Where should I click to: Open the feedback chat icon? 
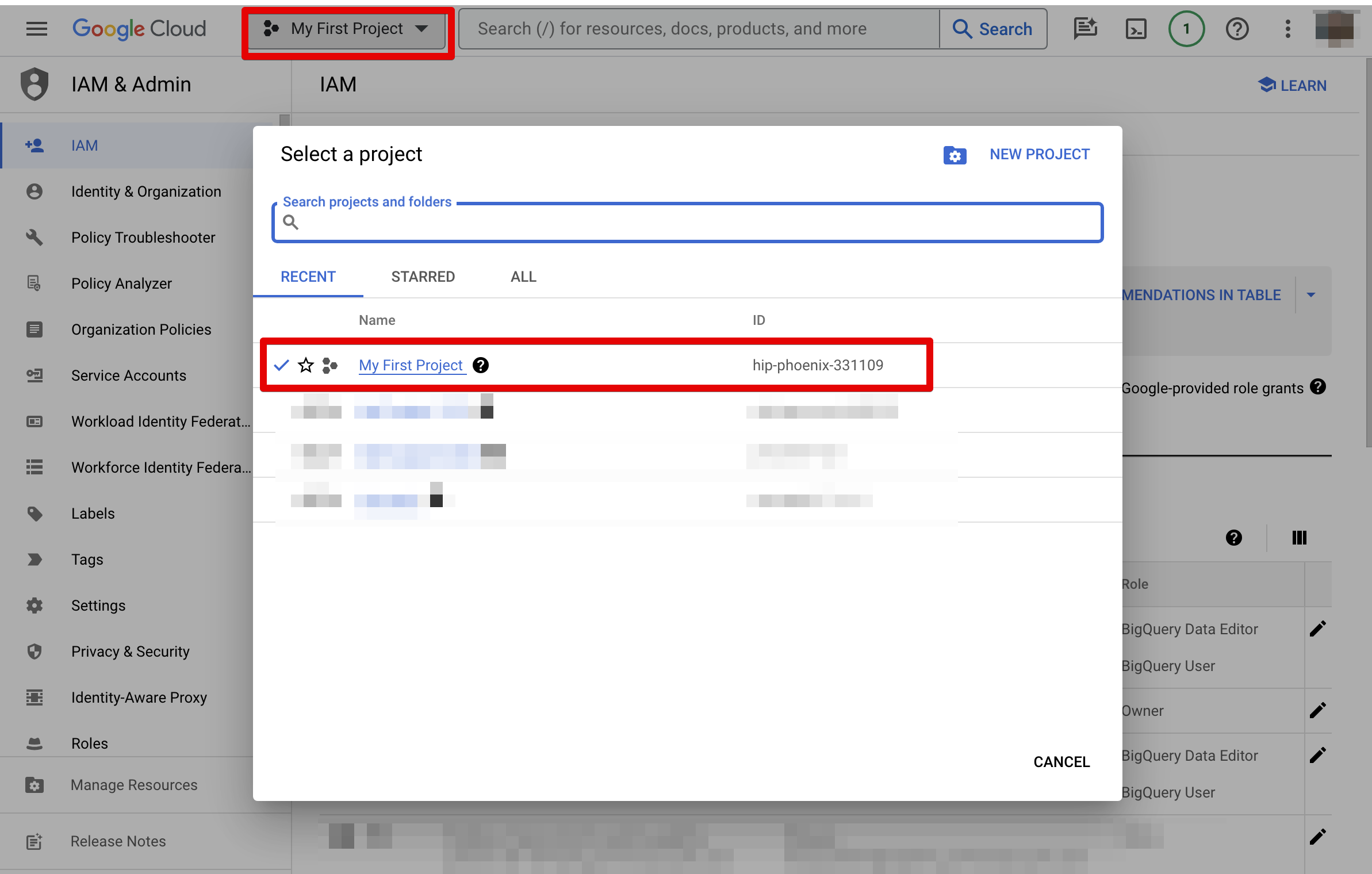pyautogui.click(x=1086, y=28)
